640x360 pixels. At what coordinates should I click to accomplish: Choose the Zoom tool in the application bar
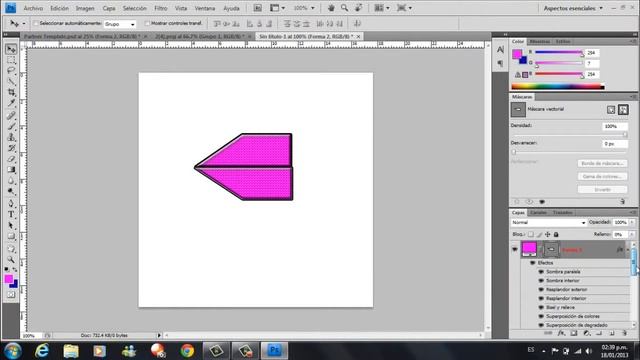point(344,8)
